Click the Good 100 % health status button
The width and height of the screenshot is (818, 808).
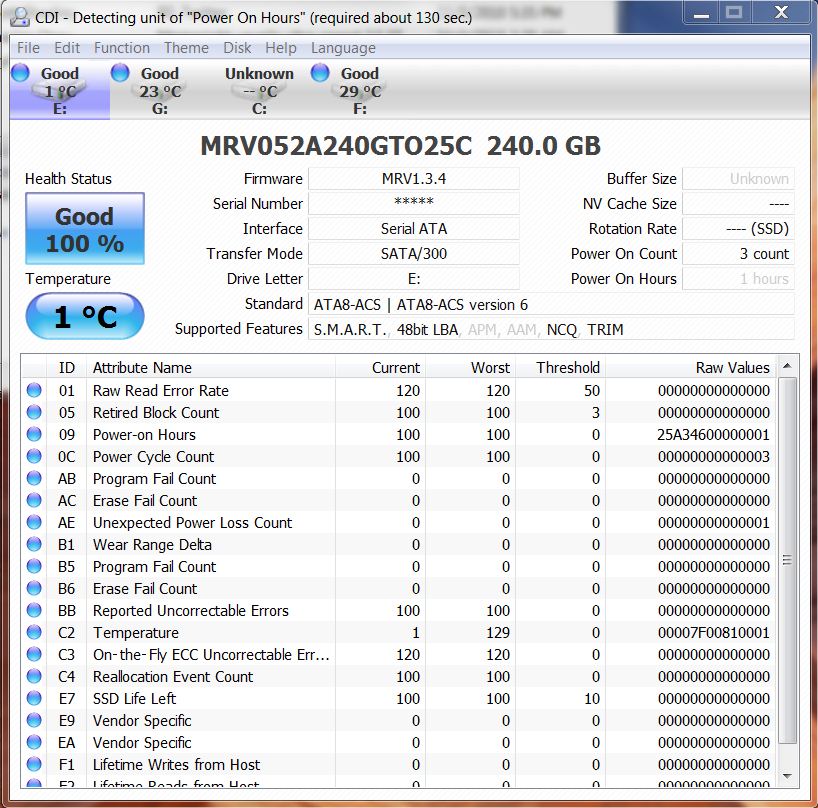85,229
